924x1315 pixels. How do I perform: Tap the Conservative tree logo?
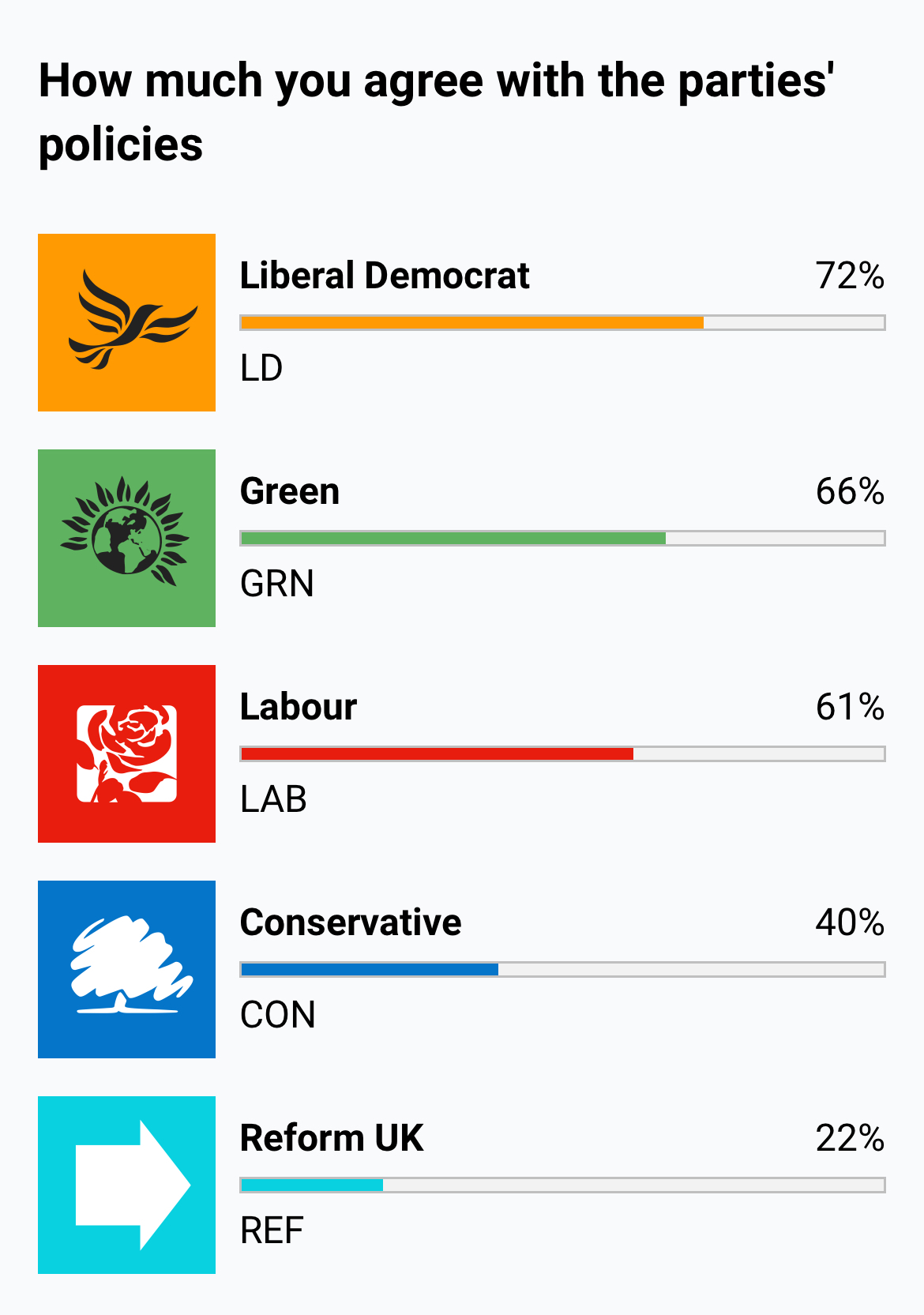[126, 969]
